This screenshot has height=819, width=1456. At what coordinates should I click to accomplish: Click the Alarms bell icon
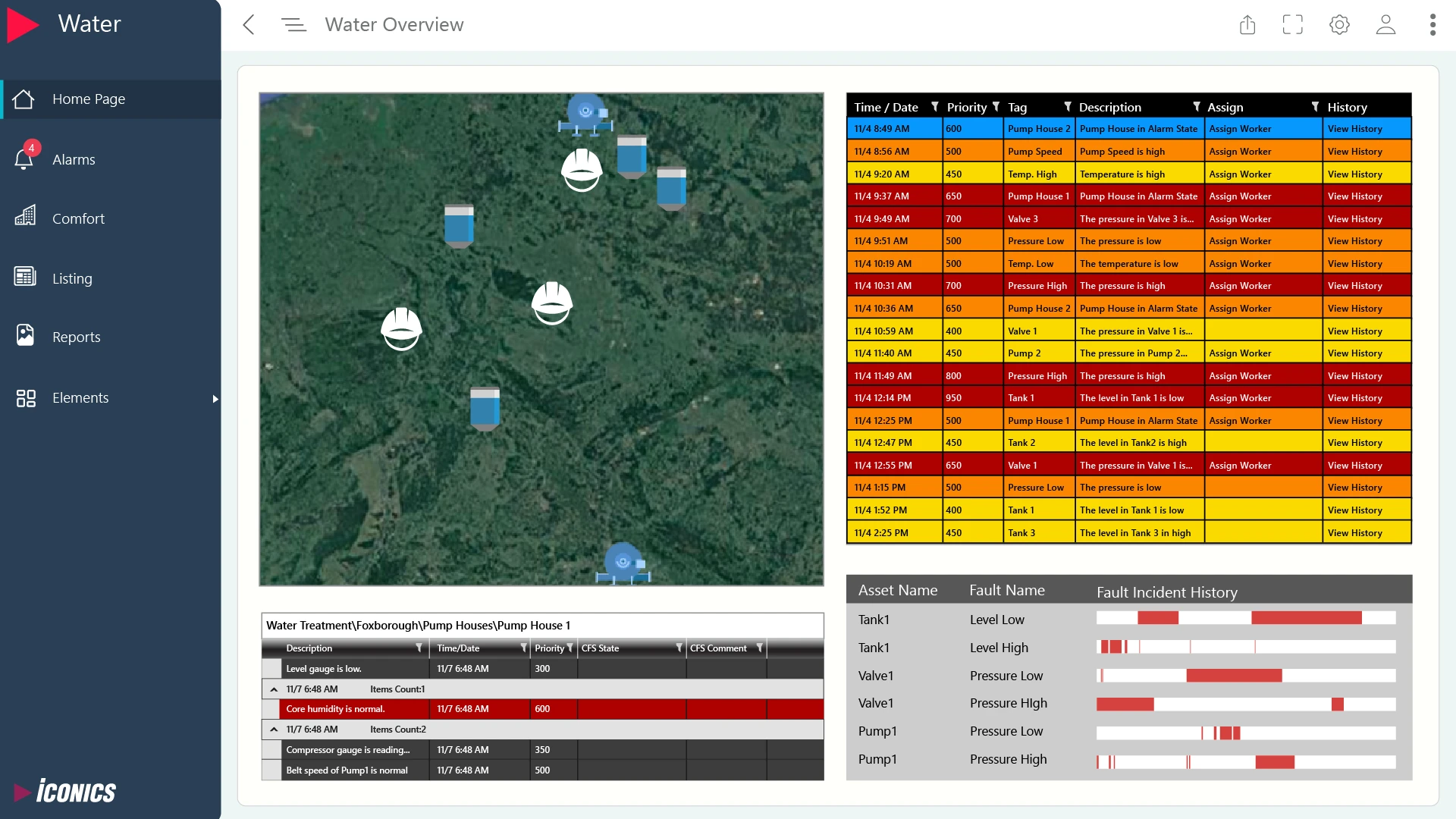(x=24, y=158)
